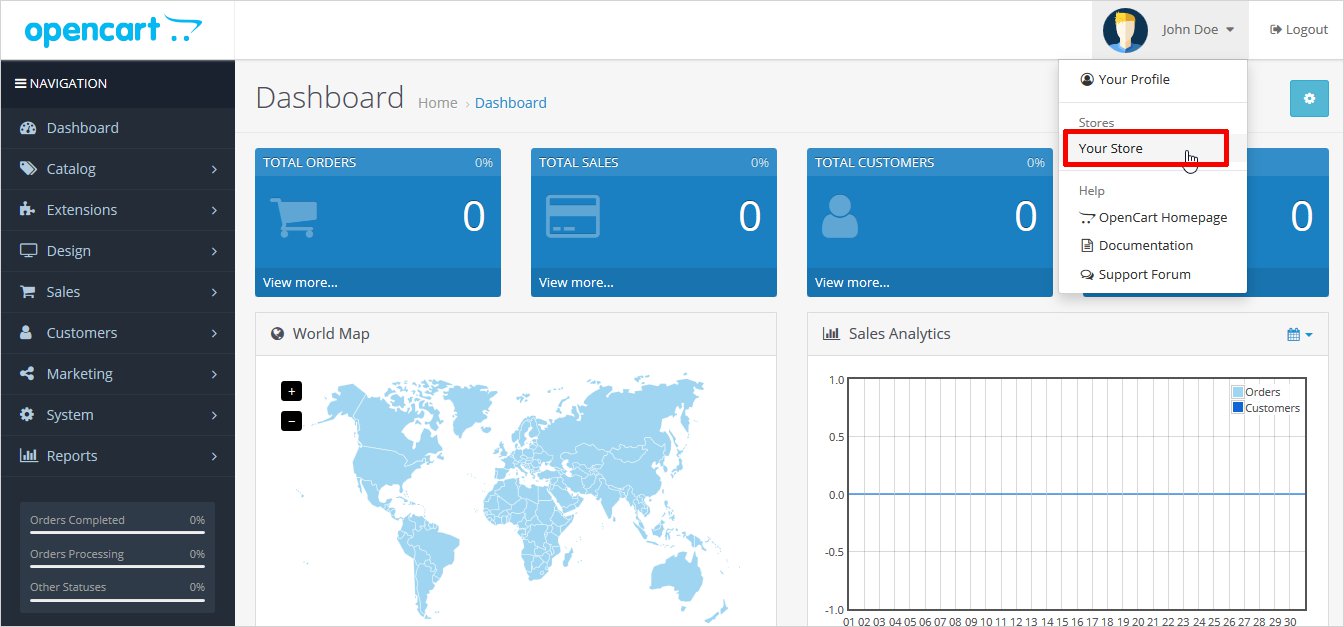The image size is (1344, 627).
Task: Click the OpenCart logo
Action: pos(113,30)
